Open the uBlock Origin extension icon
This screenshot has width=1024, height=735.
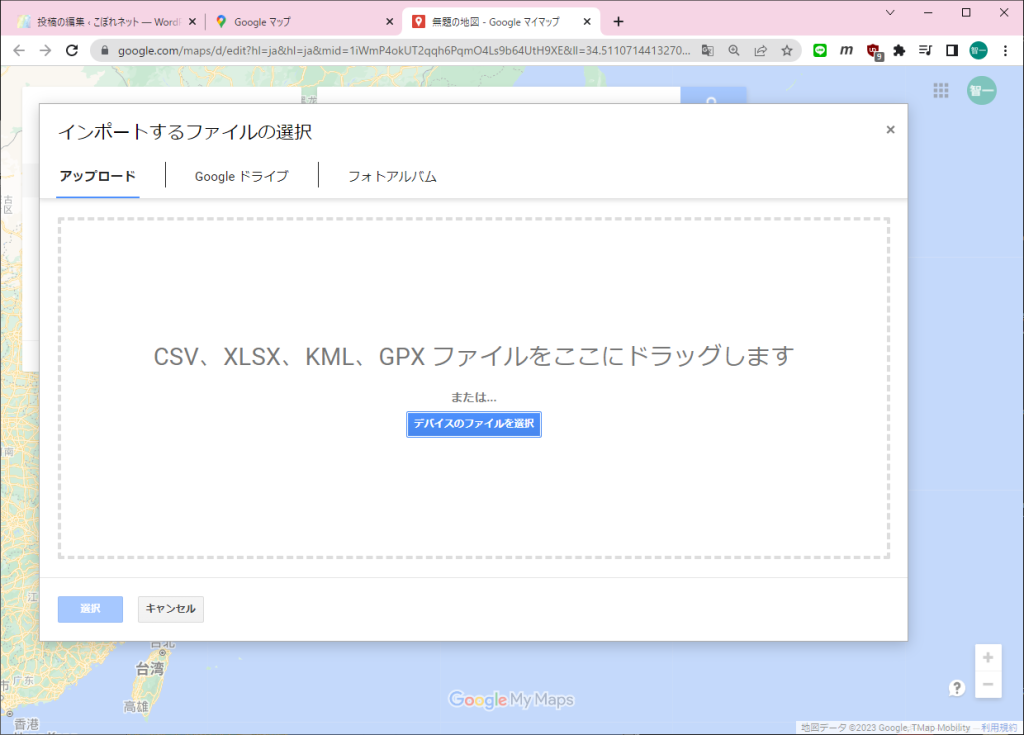[x=872, y=50]
